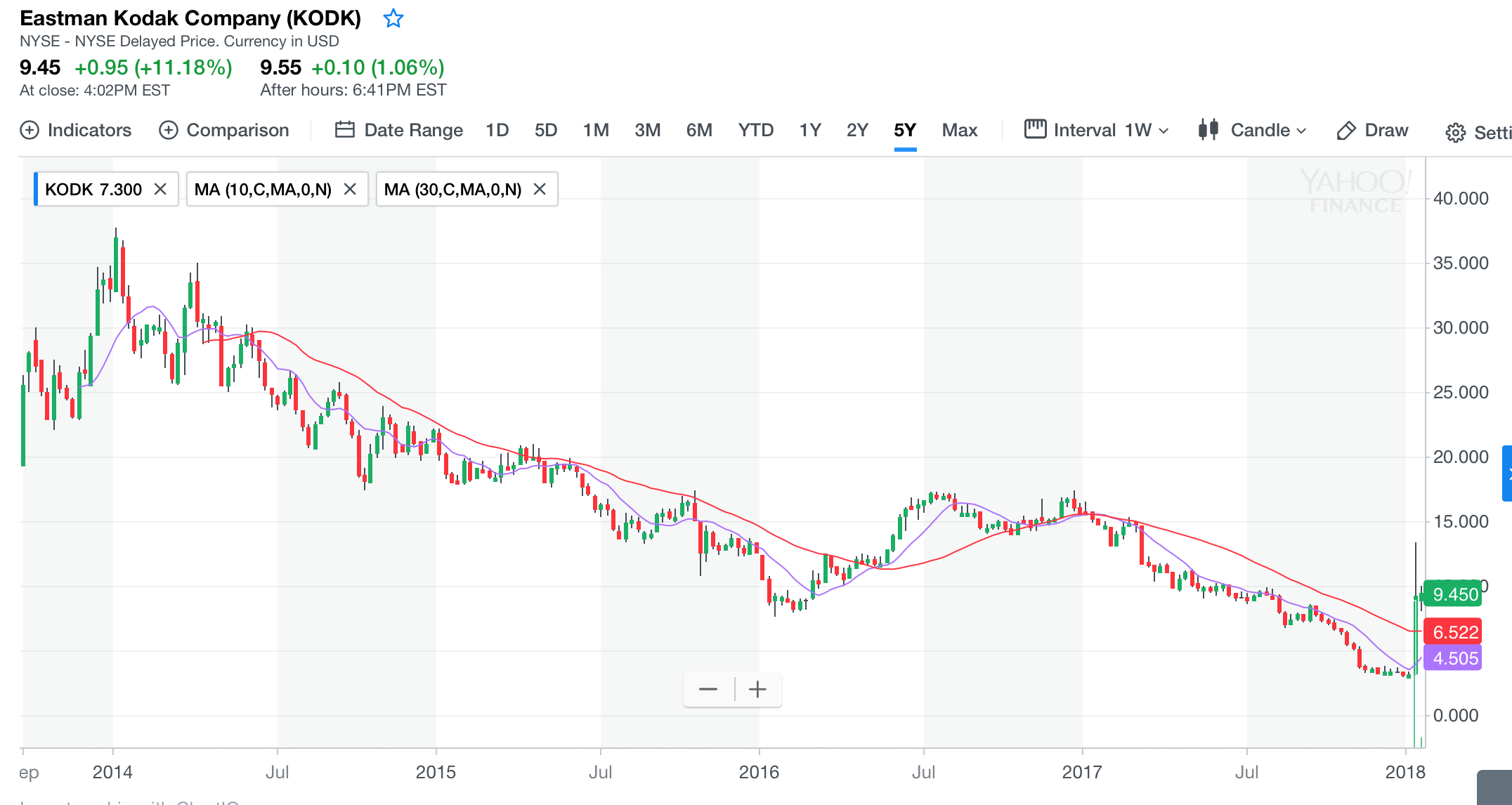Click the 2015 x-axis label
The image size is (1512, 805).
(x=436, y=772)
